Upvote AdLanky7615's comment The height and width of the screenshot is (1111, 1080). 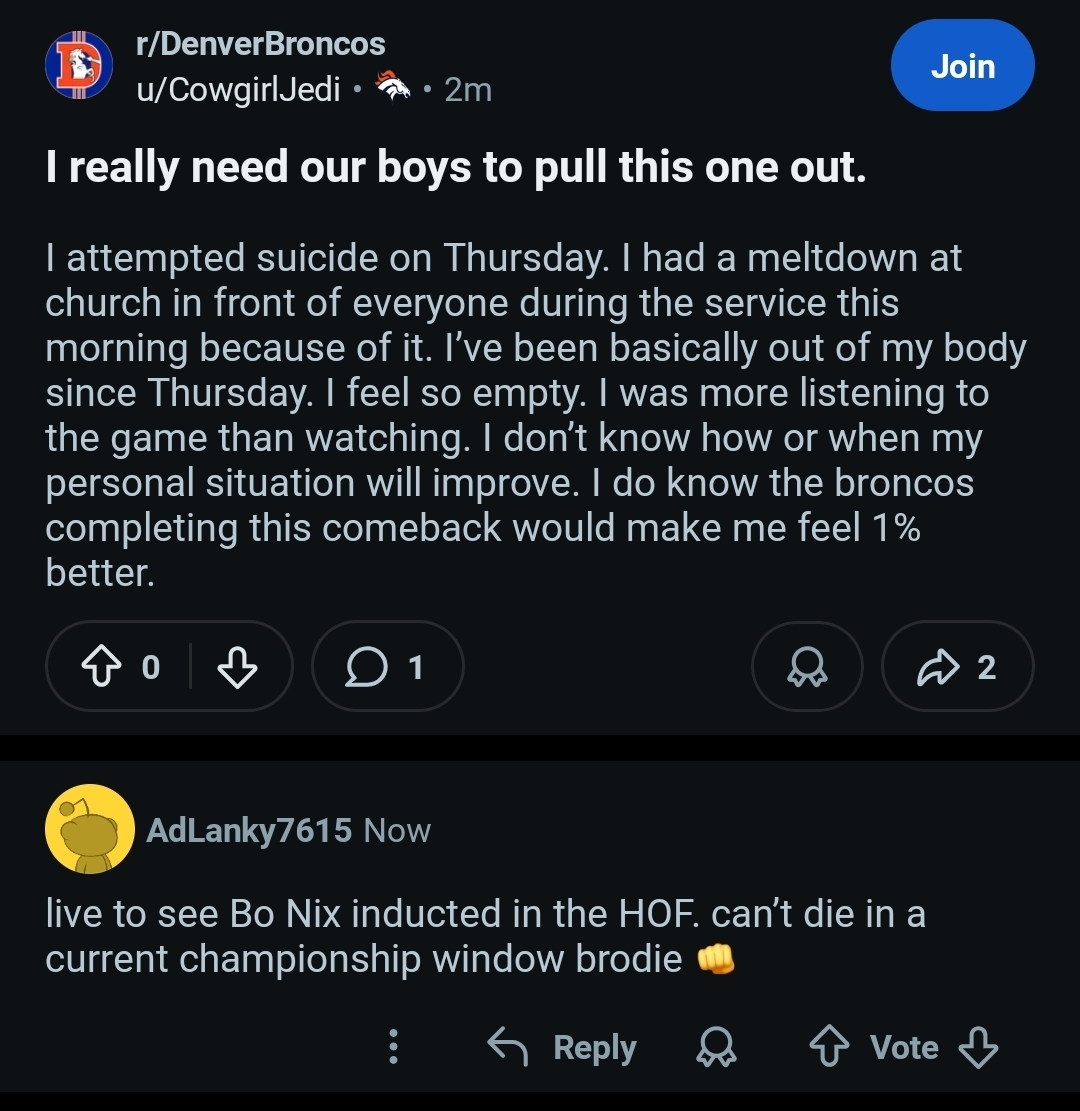(829, 1047)
